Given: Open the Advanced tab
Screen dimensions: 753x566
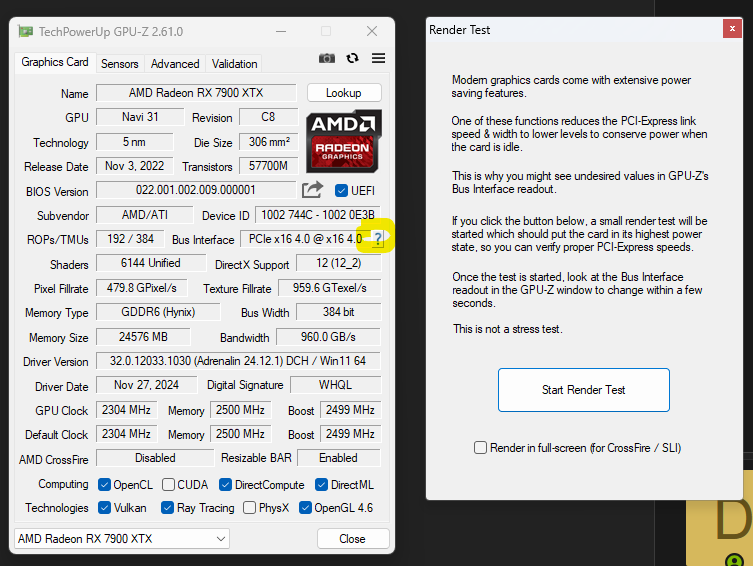Looking at the screenshot, I should click(x=175, y=64).
